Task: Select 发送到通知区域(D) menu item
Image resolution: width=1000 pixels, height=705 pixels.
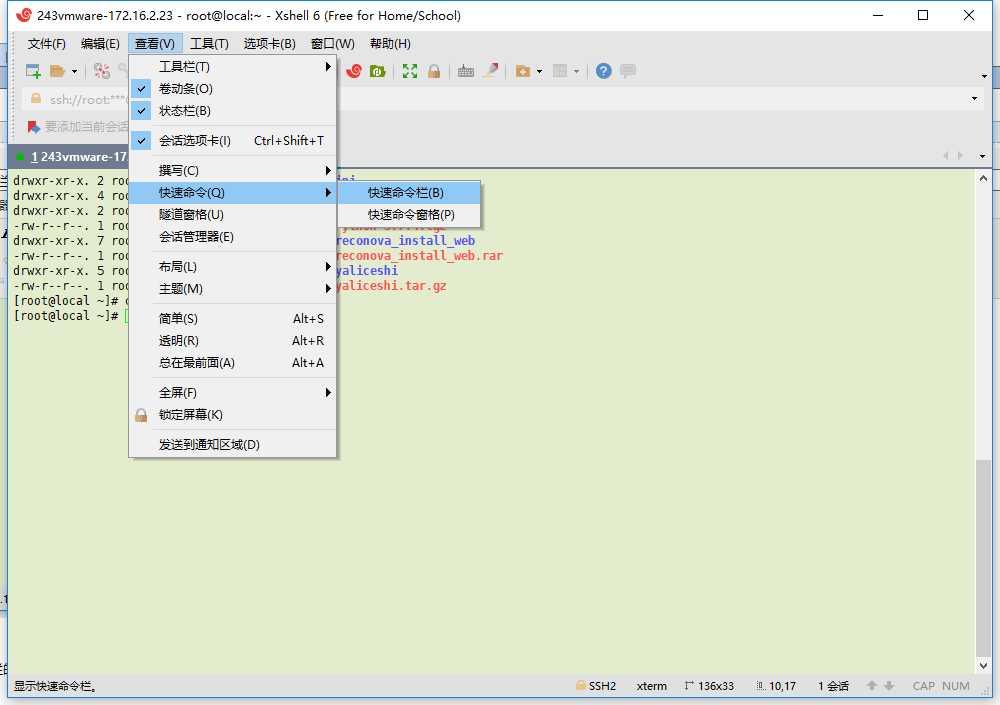Action: click(x=233, y=445)
